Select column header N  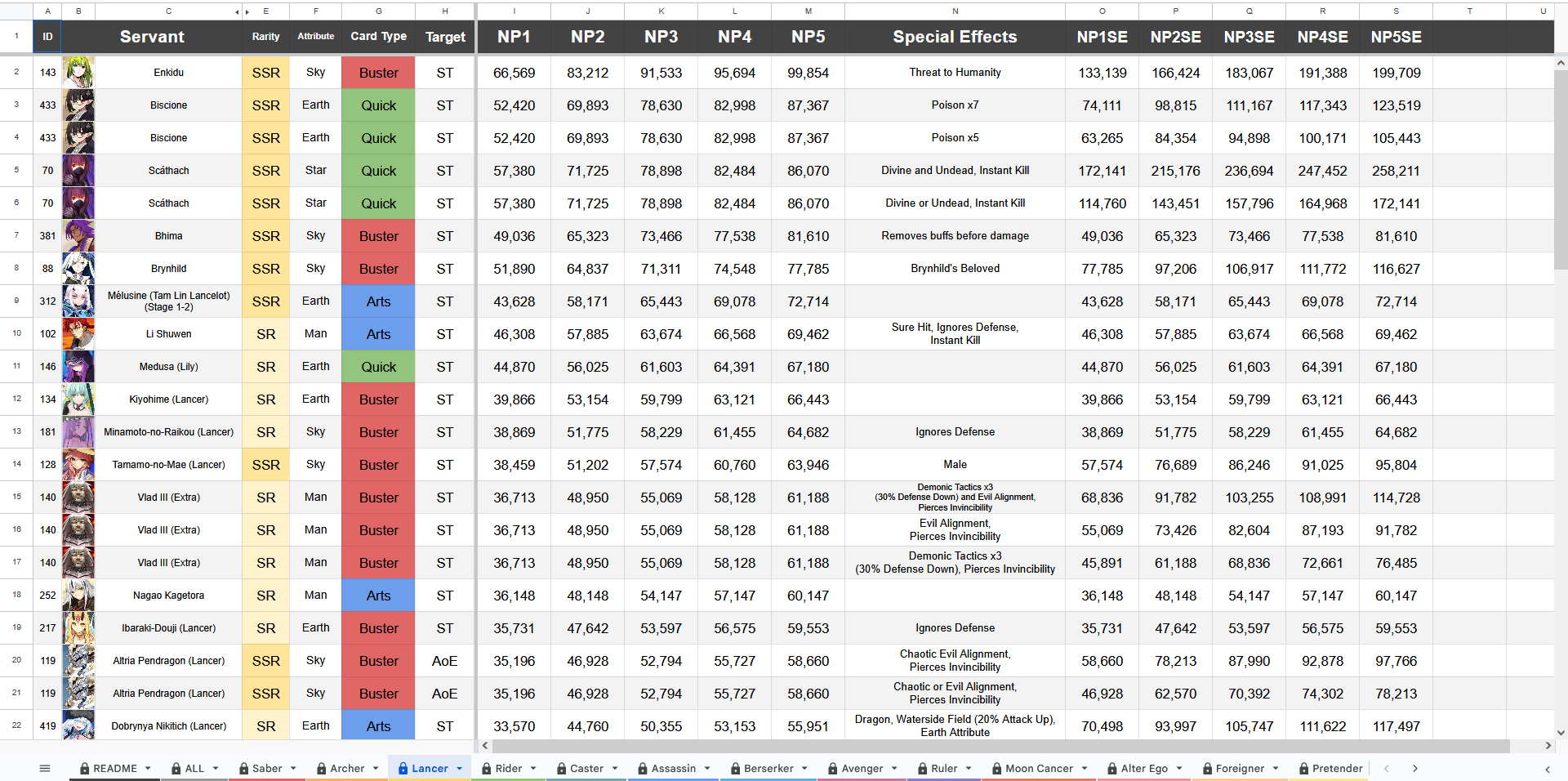tap(955, 11)
